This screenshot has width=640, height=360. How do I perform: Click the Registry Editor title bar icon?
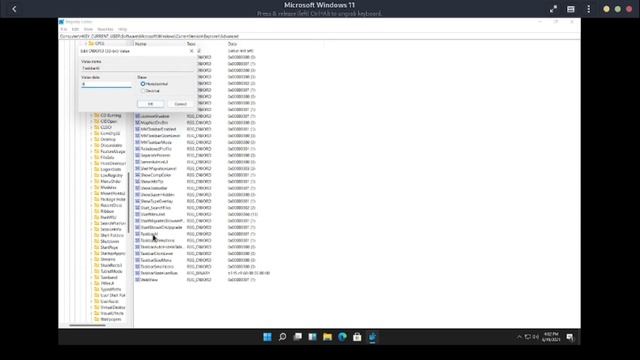coord(62,22)
